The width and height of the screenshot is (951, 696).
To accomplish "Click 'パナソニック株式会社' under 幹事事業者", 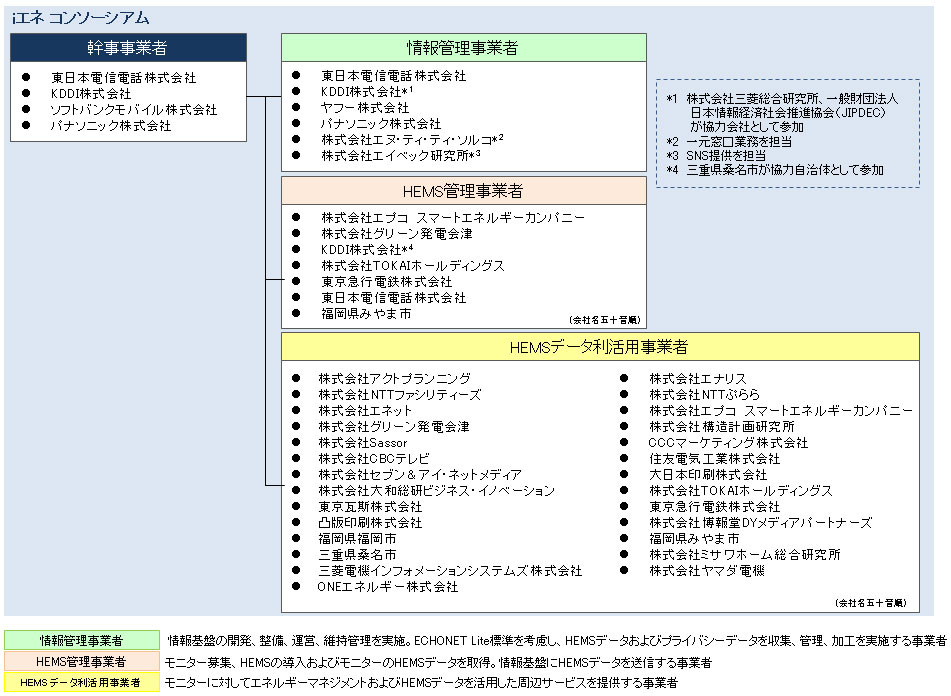I will pyautogui.click(x=111, y=125).
